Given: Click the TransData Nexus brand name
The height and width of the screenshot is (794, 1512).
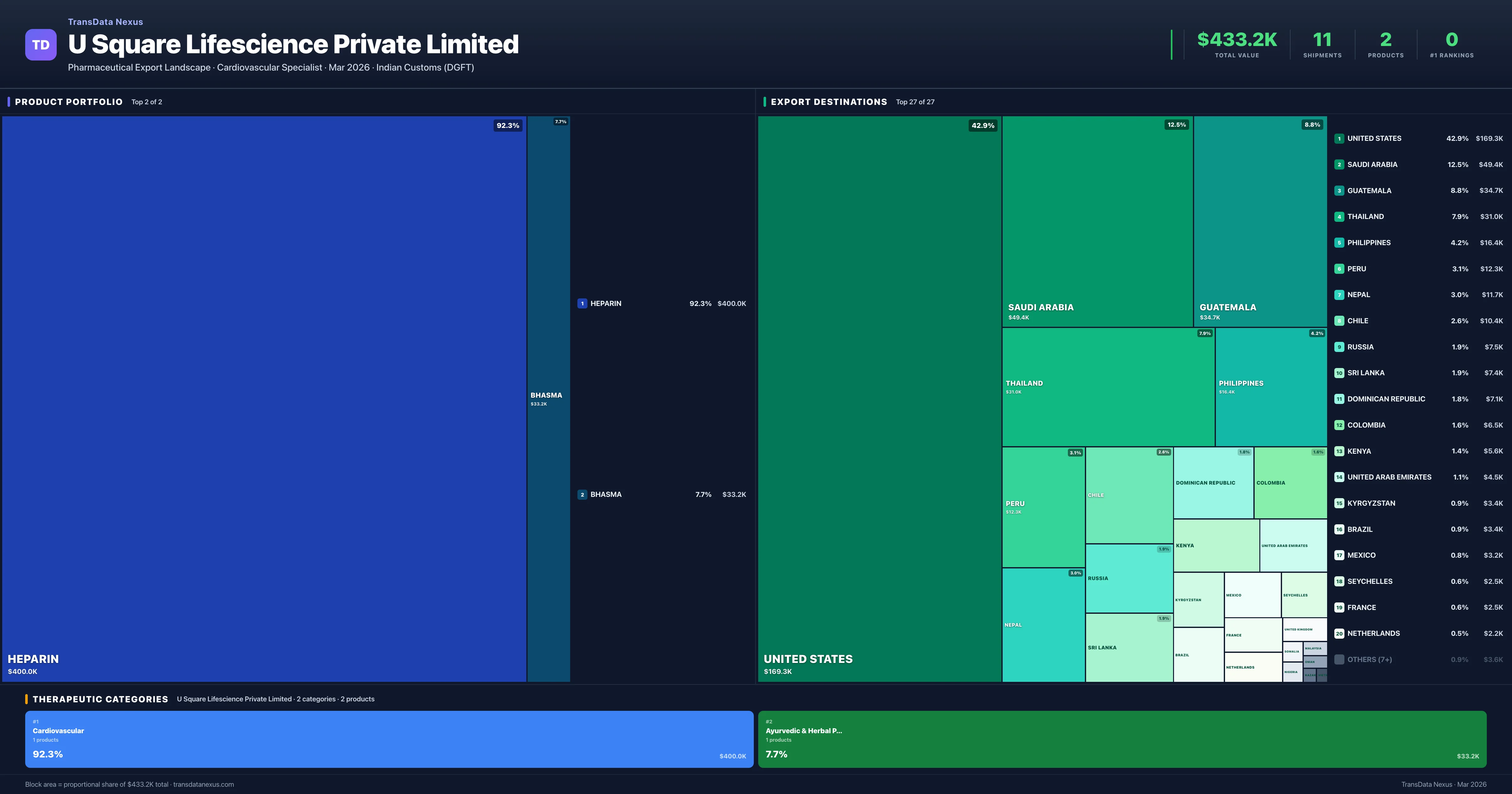Looking at the screenshot, I should (x=106, y=22).
